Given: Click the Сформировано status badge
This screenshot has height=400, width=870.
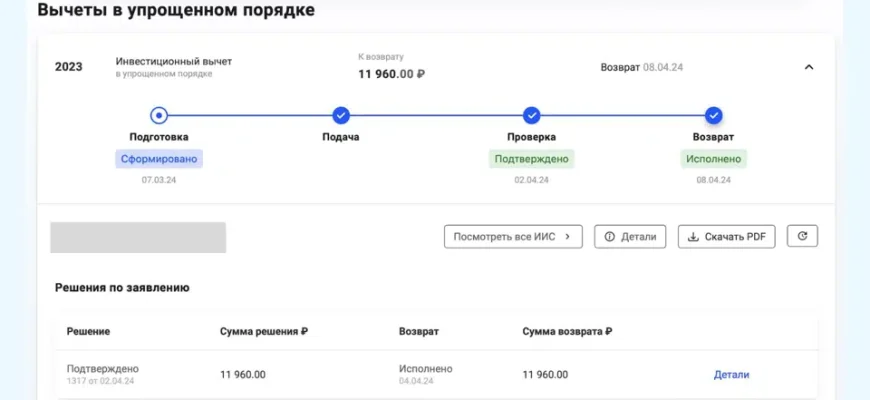Looking at the screenshot, I should click(x=159, y=159).
